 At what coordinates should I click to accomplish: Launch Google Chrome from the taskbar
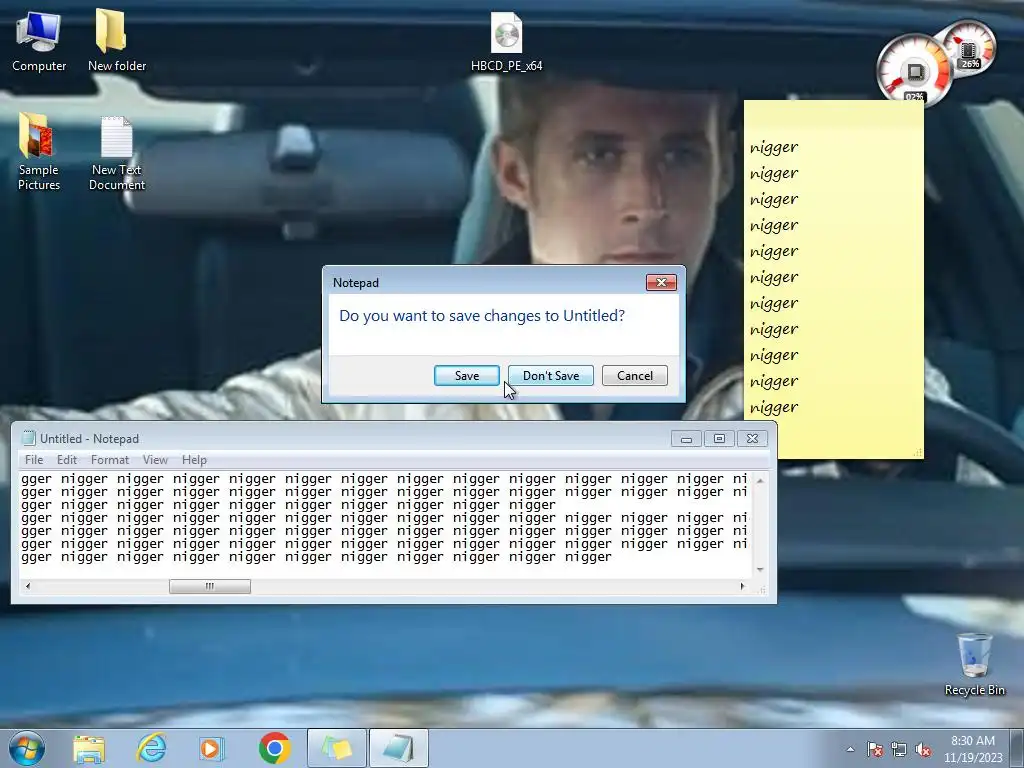pos(274,748)
